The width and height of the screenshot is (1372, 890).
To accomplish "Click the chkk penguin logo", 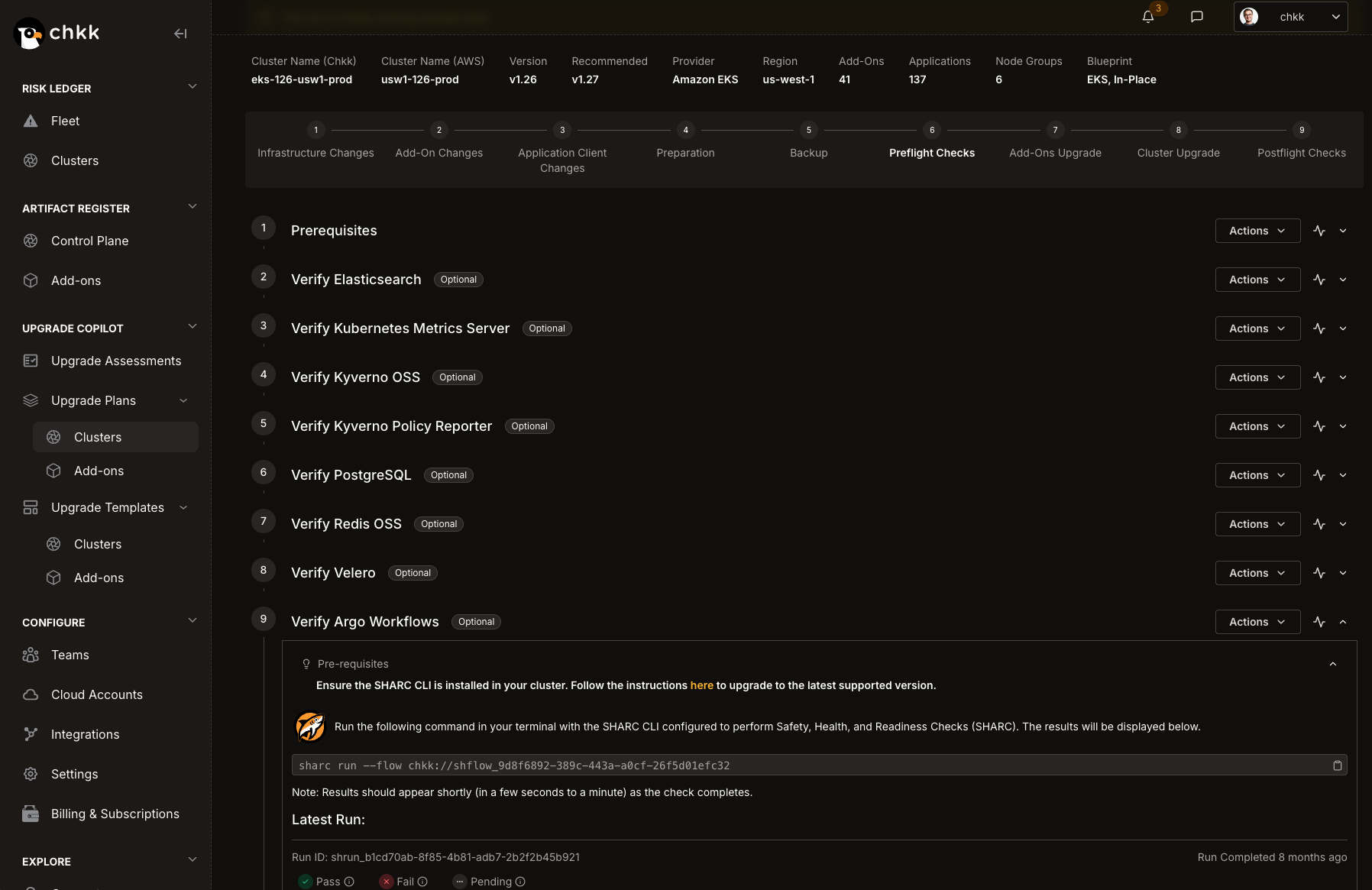I will (x=29, y=34).
